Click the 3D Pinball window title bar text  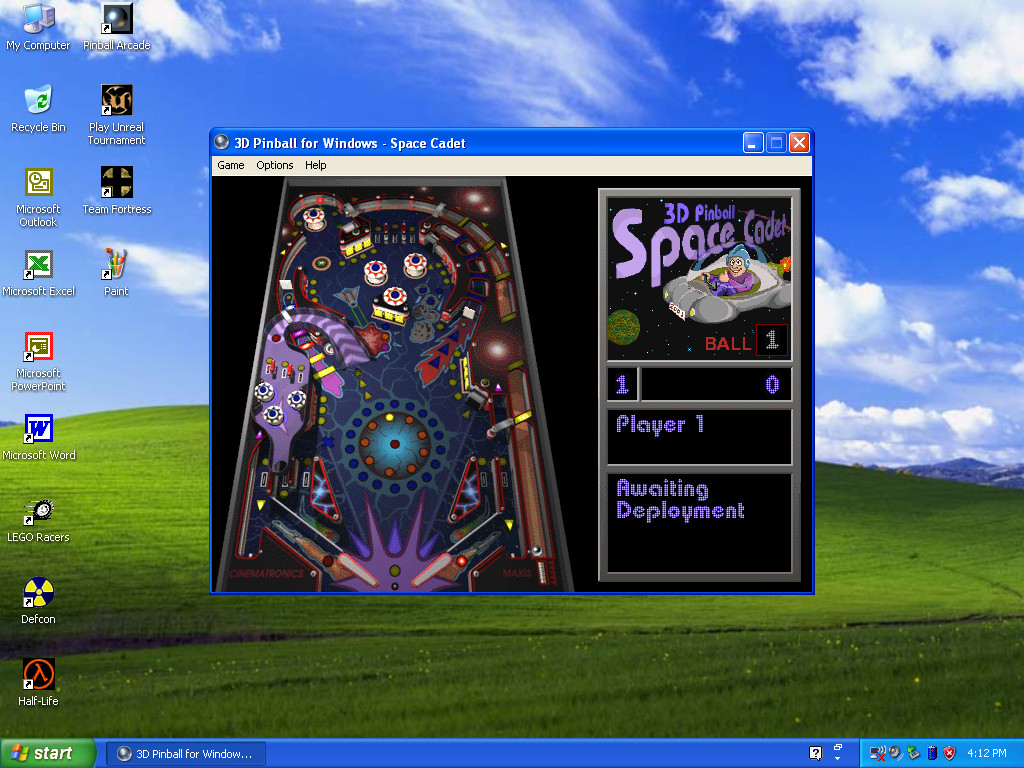(349, 143)
